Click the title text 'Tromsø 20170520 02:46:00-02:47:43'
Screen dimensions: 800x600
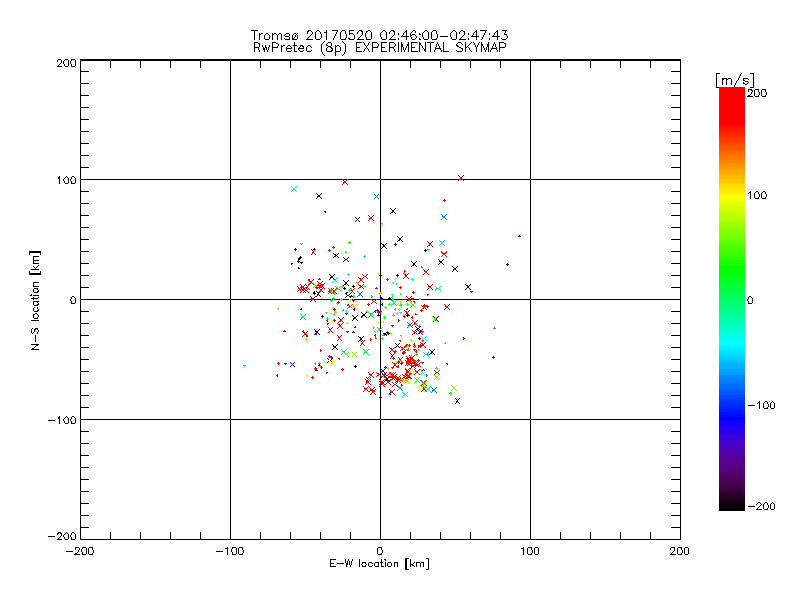(379, 35)
